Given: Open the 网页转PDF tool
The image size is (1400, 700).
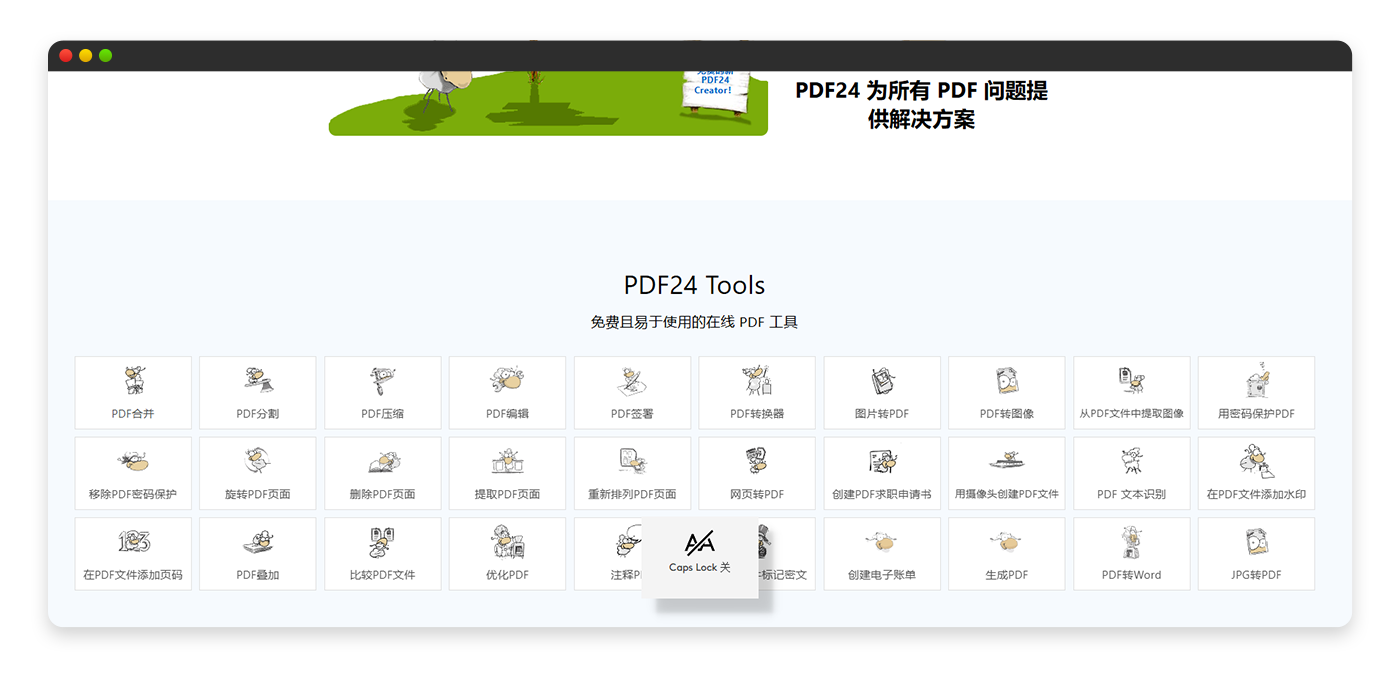Looking at the screenshot, I should 757,473.
